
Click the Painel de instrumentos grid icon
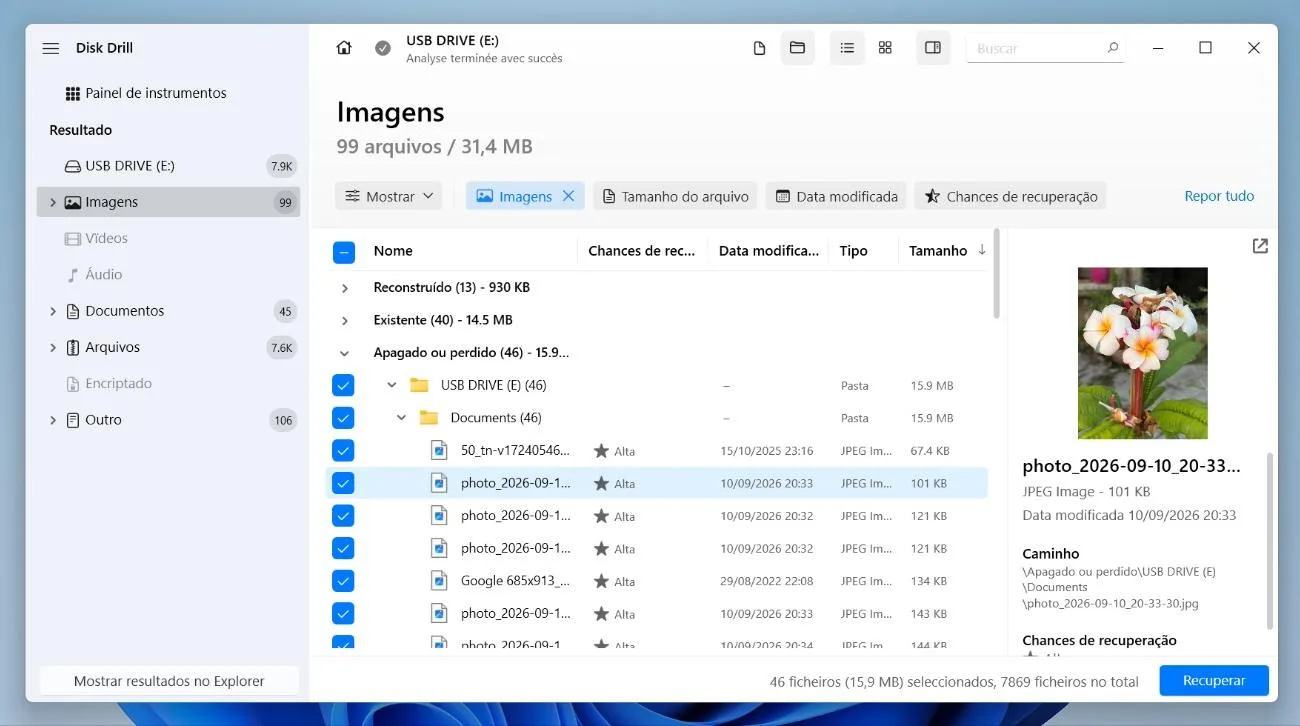pyautogui.click(x=72, y=93)
